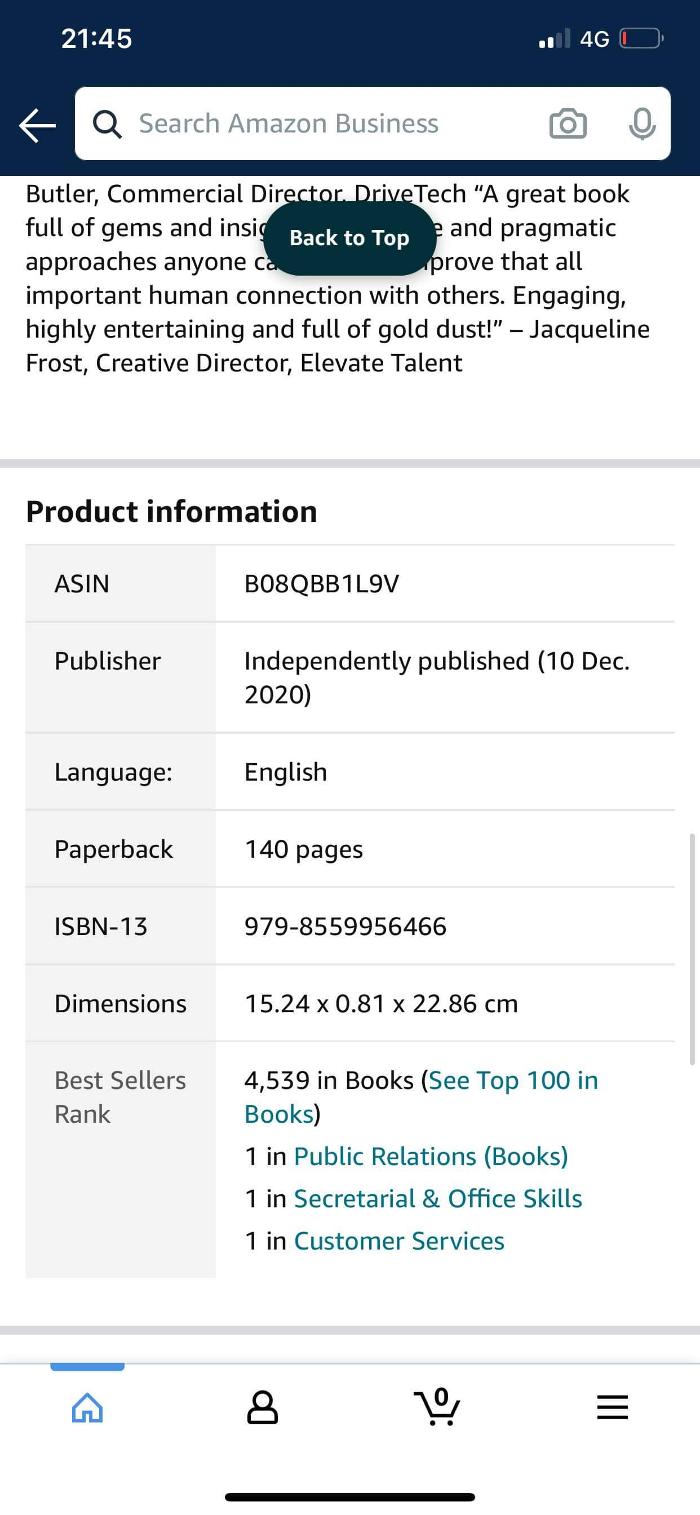Open camera search icon
700x1515 pixels.
(567, 124)
